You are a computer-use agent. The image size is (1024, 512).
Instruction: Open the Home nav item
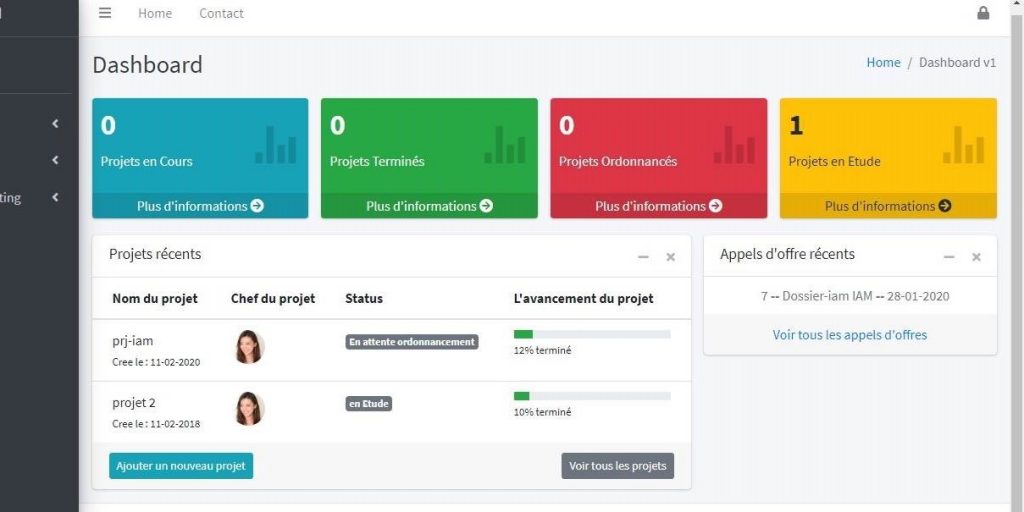[155, 13]
